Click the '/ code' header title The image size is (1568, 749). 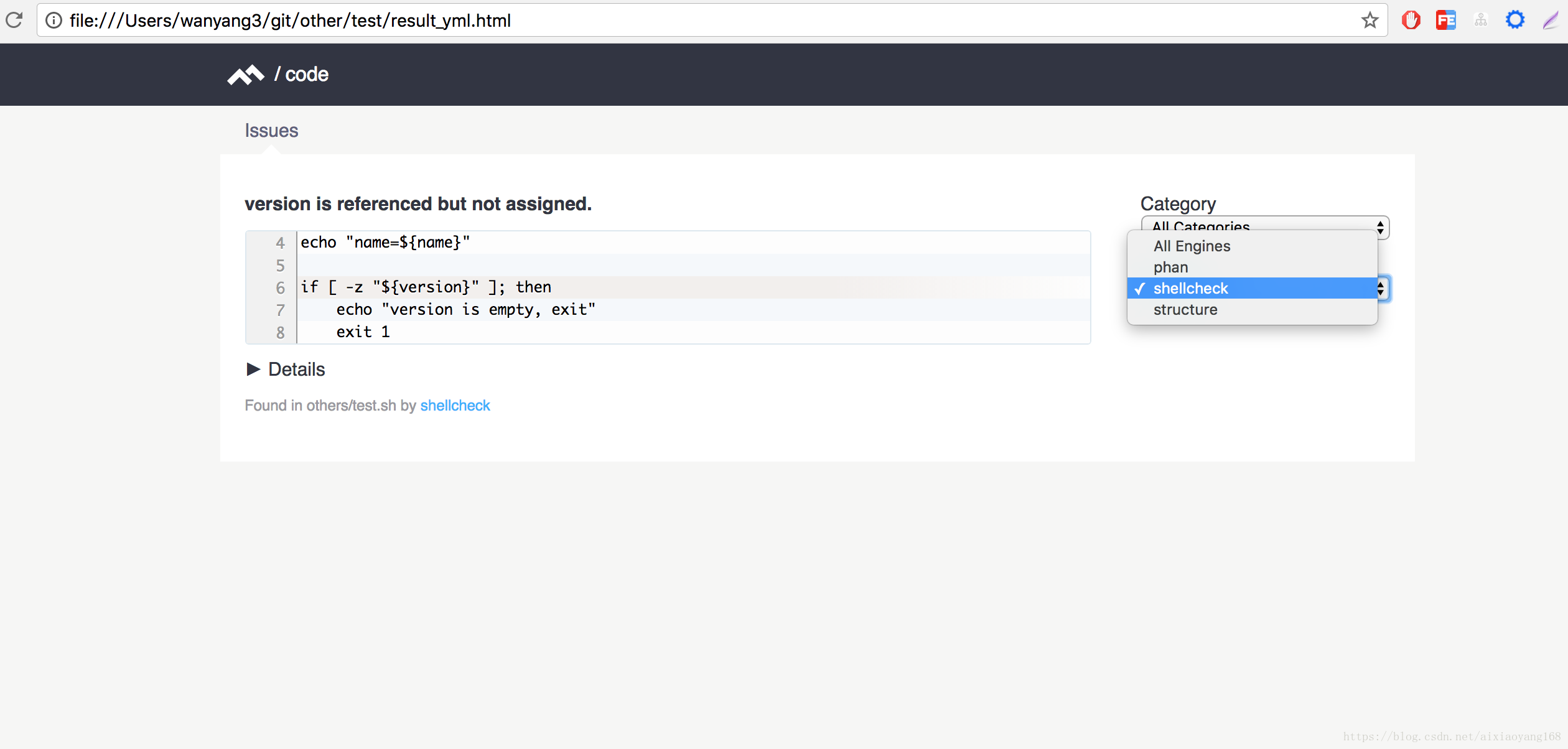pos(301,75)
